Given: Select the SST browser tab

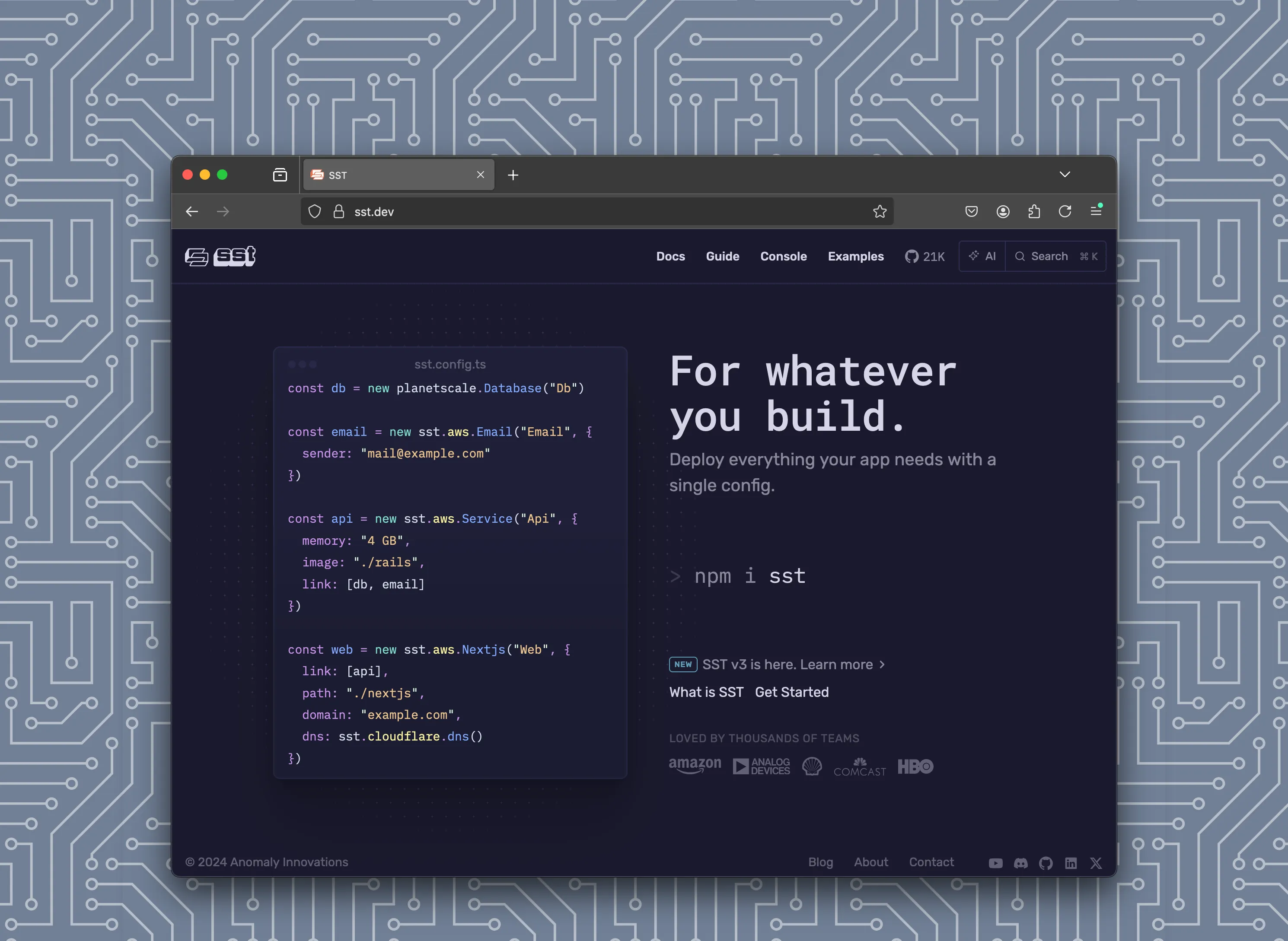Looking at the screenshot, I should (x=399, y=175).
